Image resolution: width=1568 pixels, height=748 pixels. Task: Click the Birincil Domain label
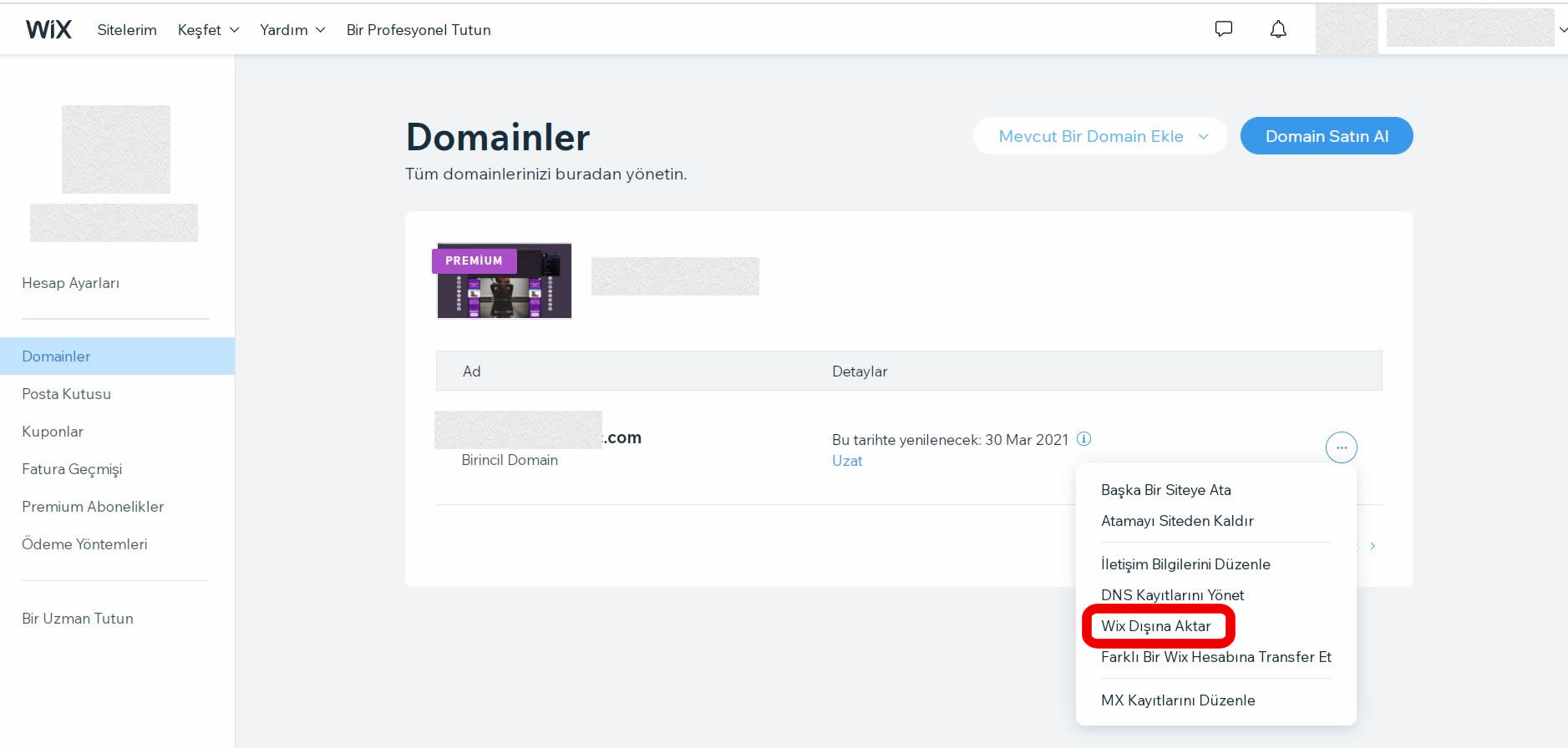pos(510,460)
